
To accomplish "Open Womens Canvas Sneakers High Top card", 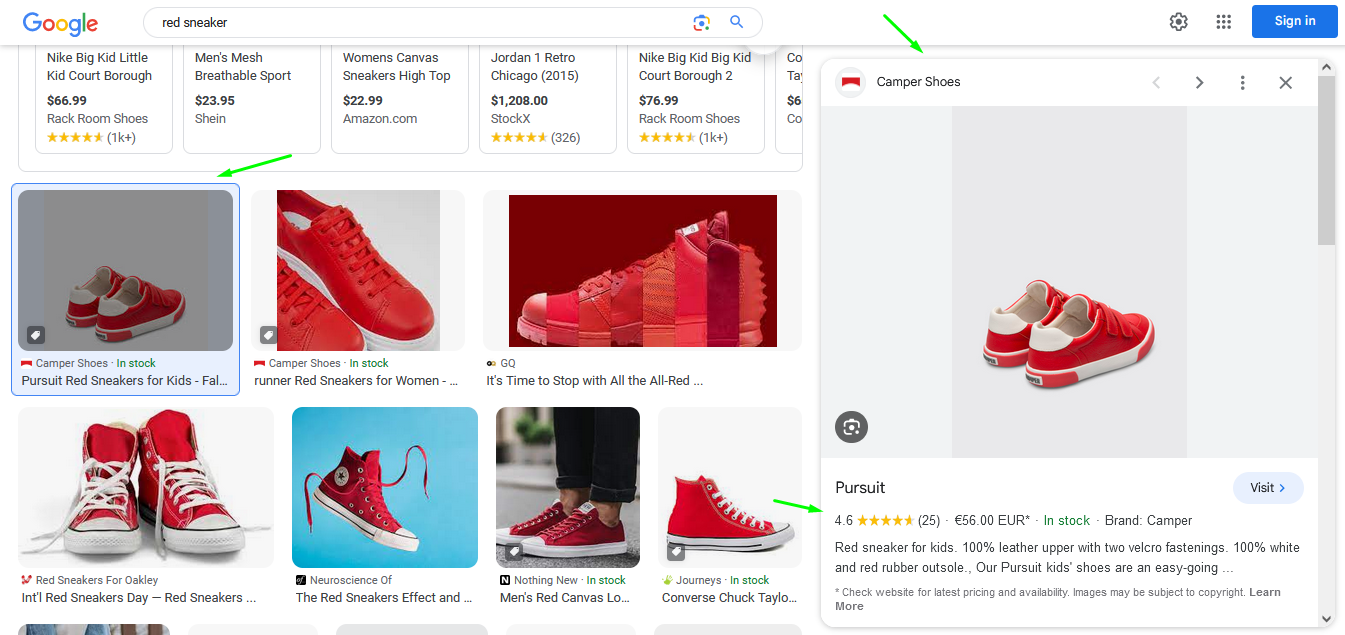I will [400, 98].
